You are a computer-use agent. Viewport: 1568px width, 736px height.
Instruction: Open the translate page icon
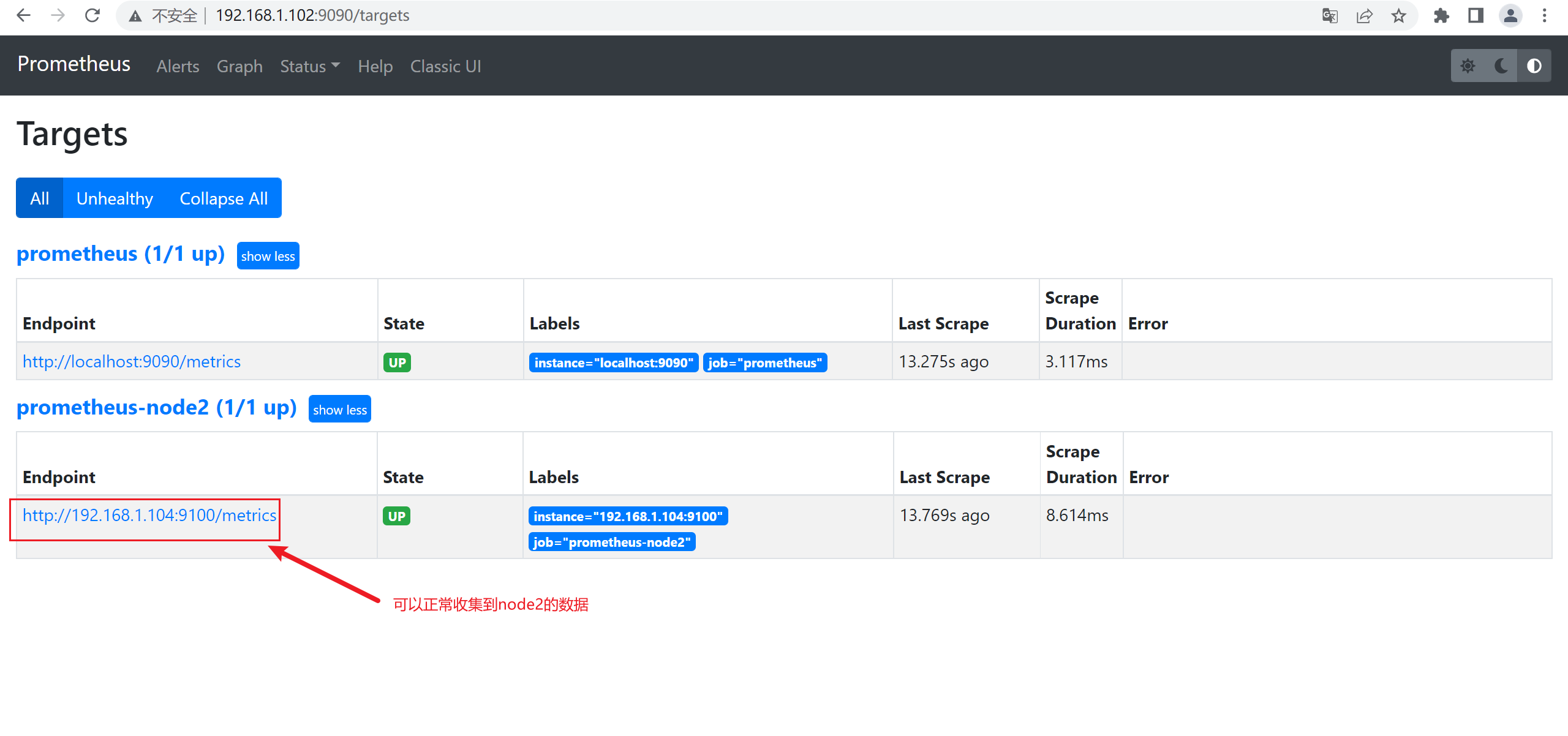point(1330,16)
